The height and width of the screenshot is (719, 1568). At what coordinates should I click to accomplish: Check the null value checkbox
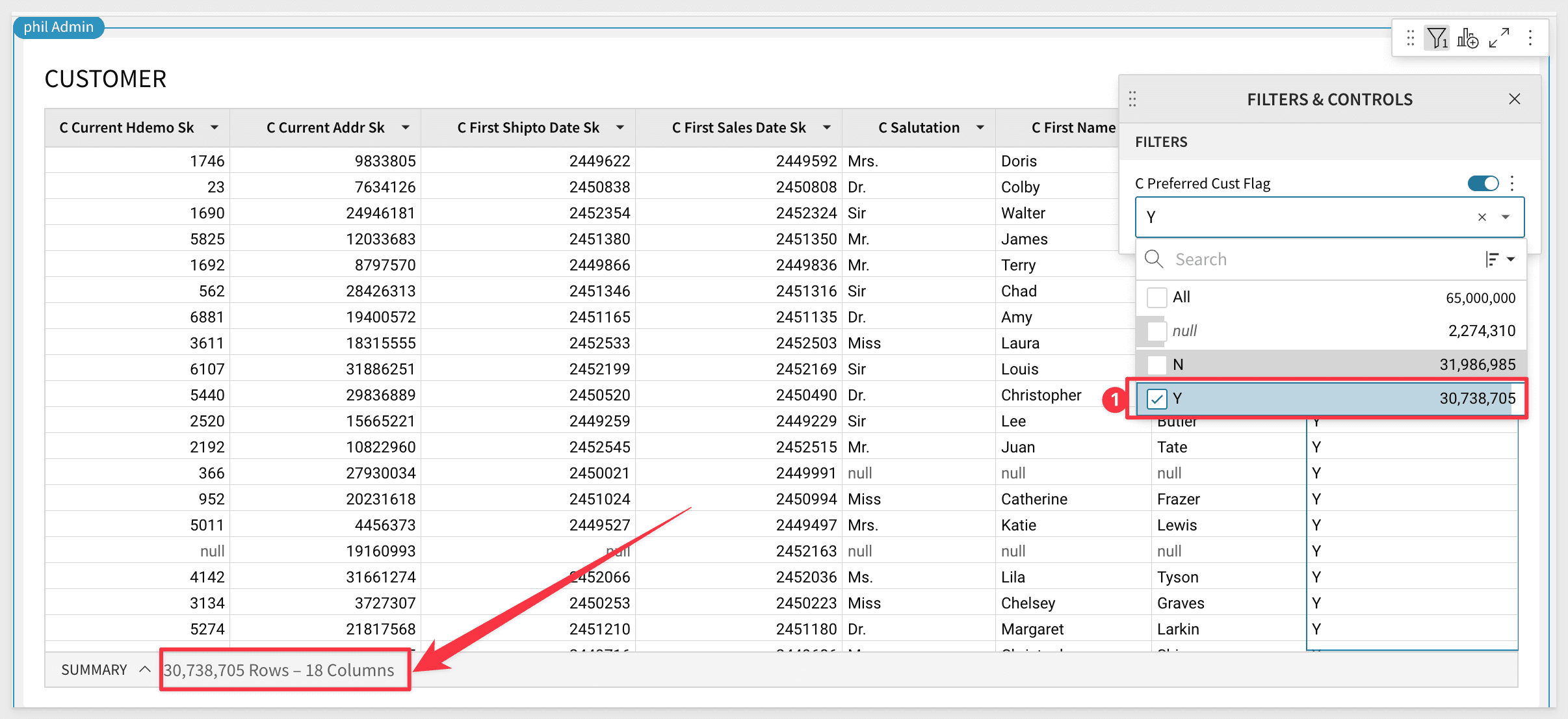coord(1156,331)
